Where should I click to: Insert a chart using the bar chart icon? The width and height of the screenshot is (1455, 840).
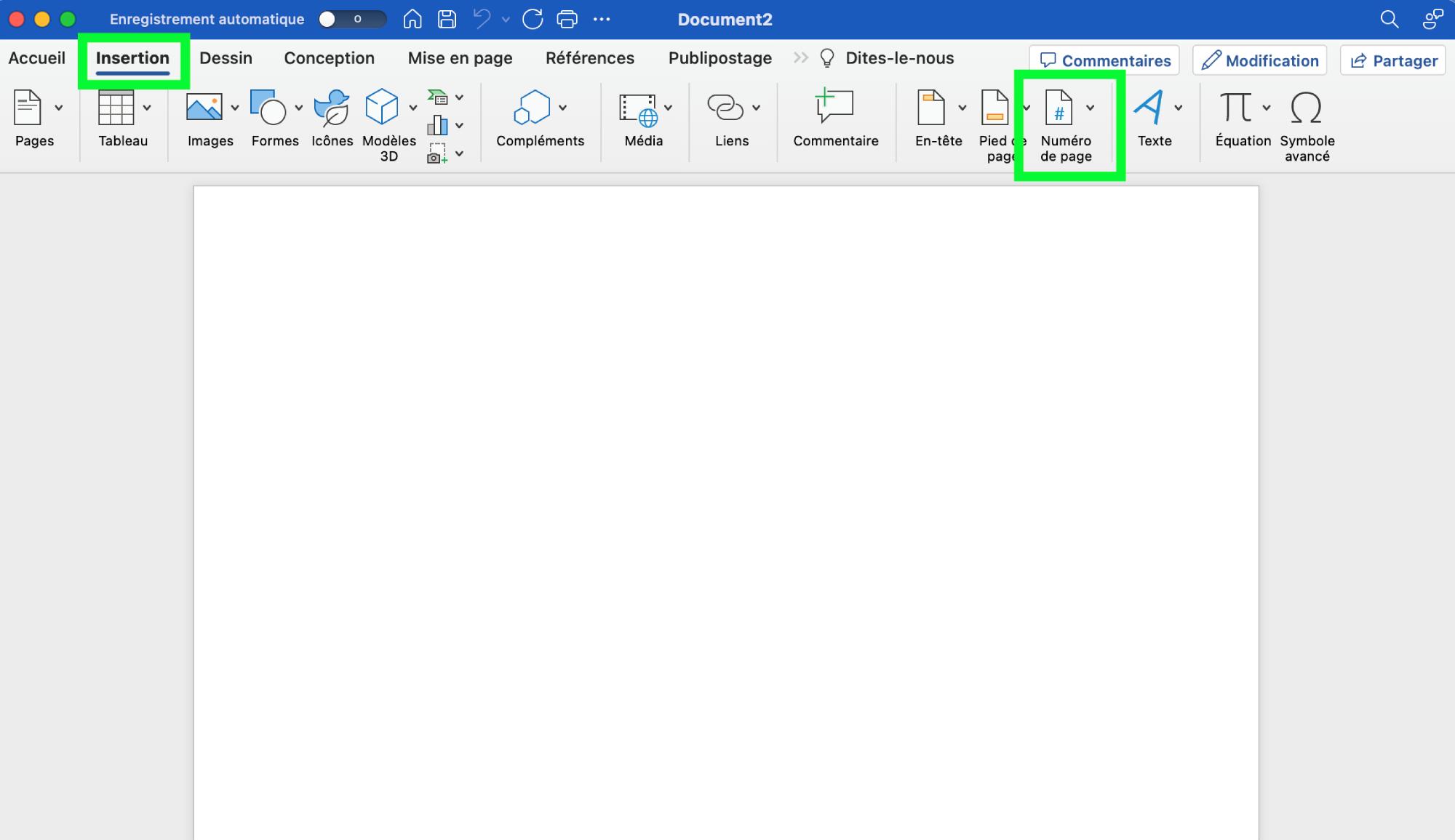tap(437, 125)
